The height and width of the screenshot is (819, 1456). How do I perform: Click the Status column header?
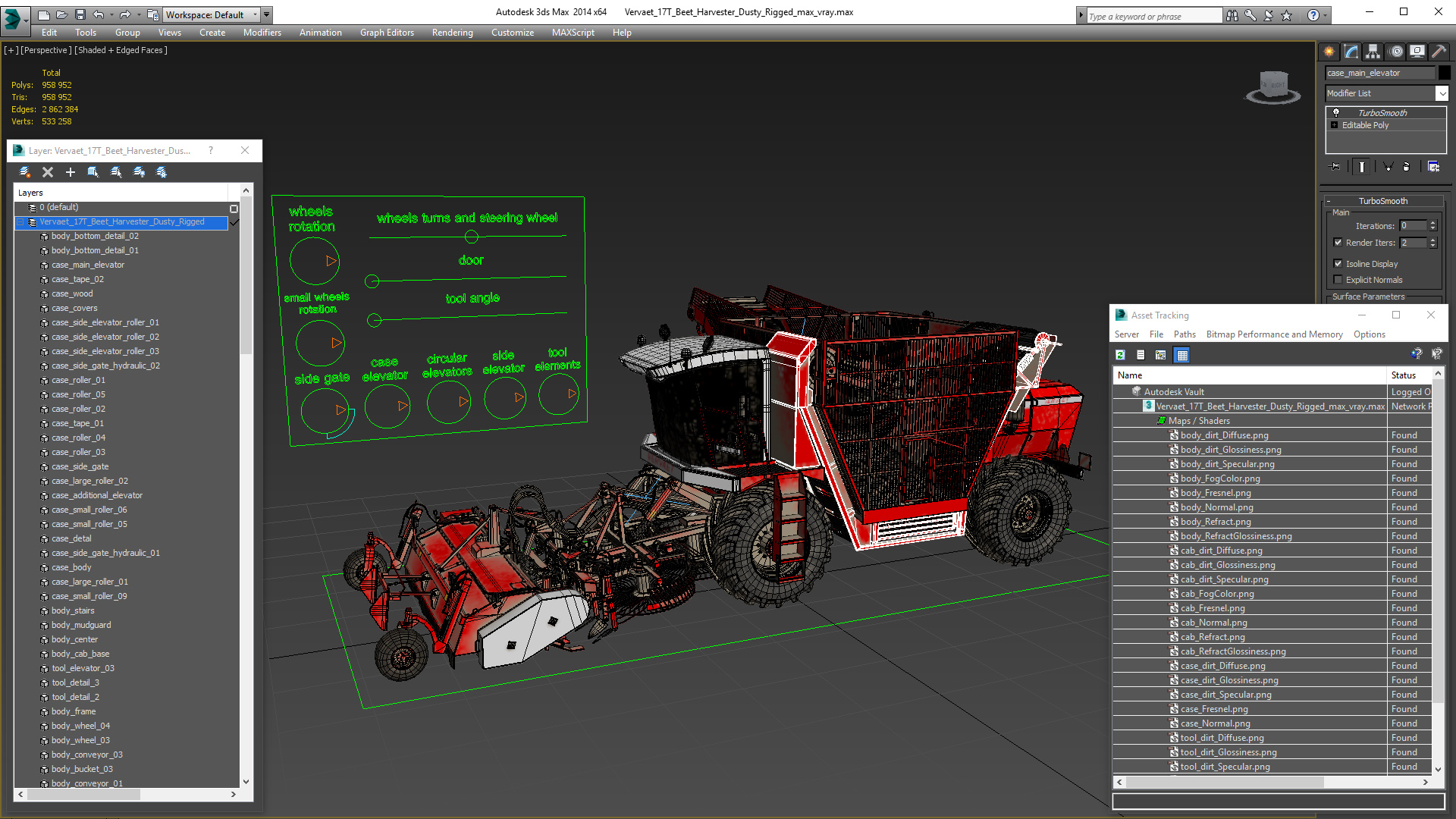[x=1409, y=375]
